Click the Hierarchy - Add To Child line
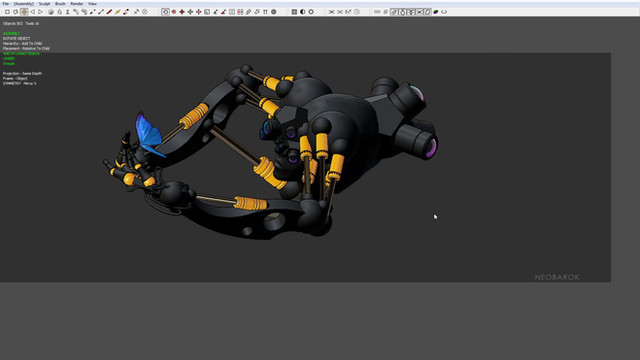 (22, 43)
